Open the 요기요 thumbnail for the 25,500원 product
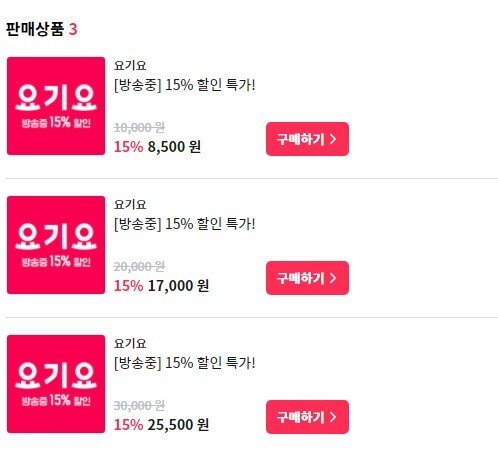Screen dimensions: 498x451 (x=56, y=384)
